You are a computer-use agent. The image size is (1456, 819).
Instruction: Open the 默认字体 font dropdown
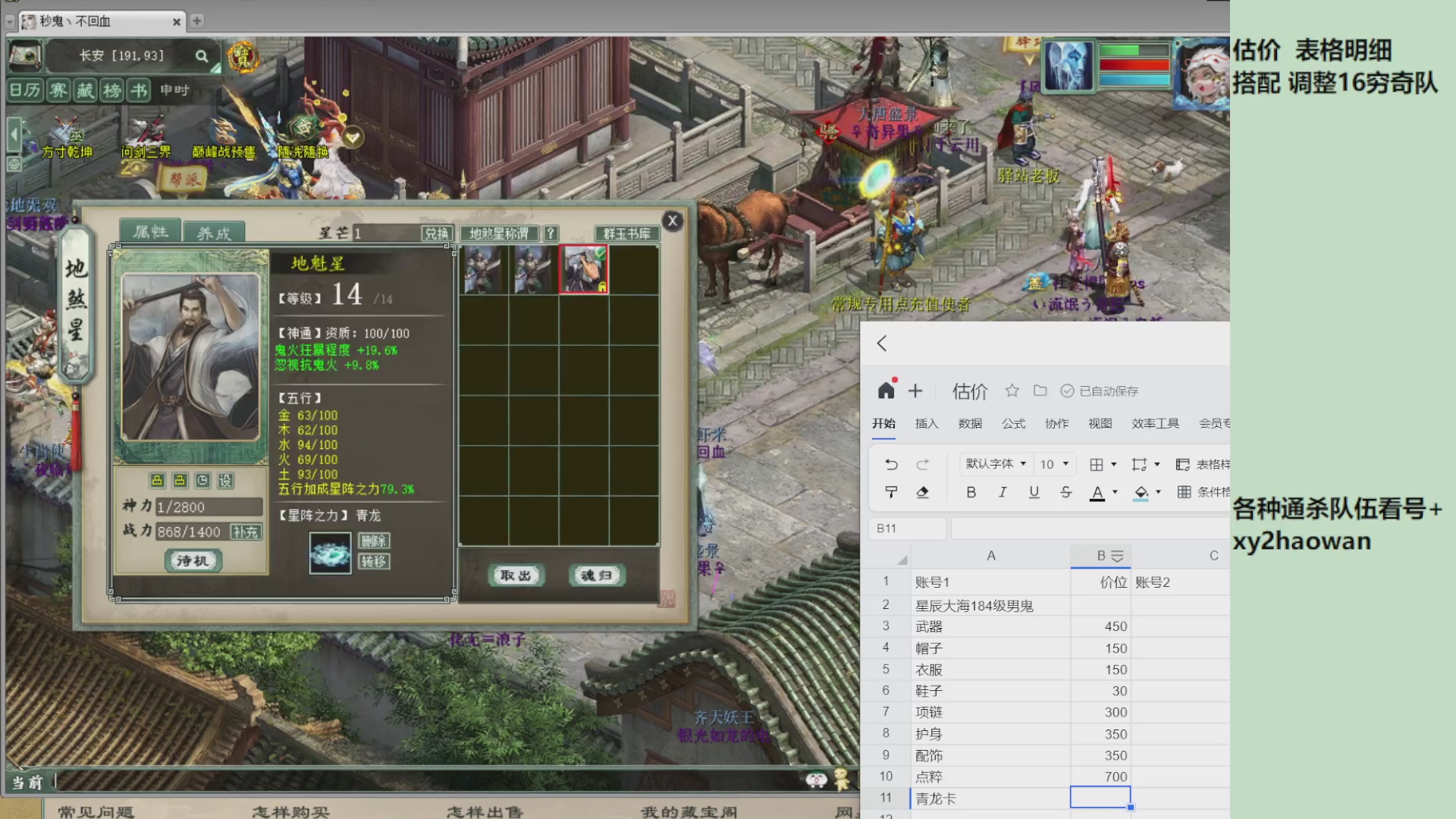(996, 464)
